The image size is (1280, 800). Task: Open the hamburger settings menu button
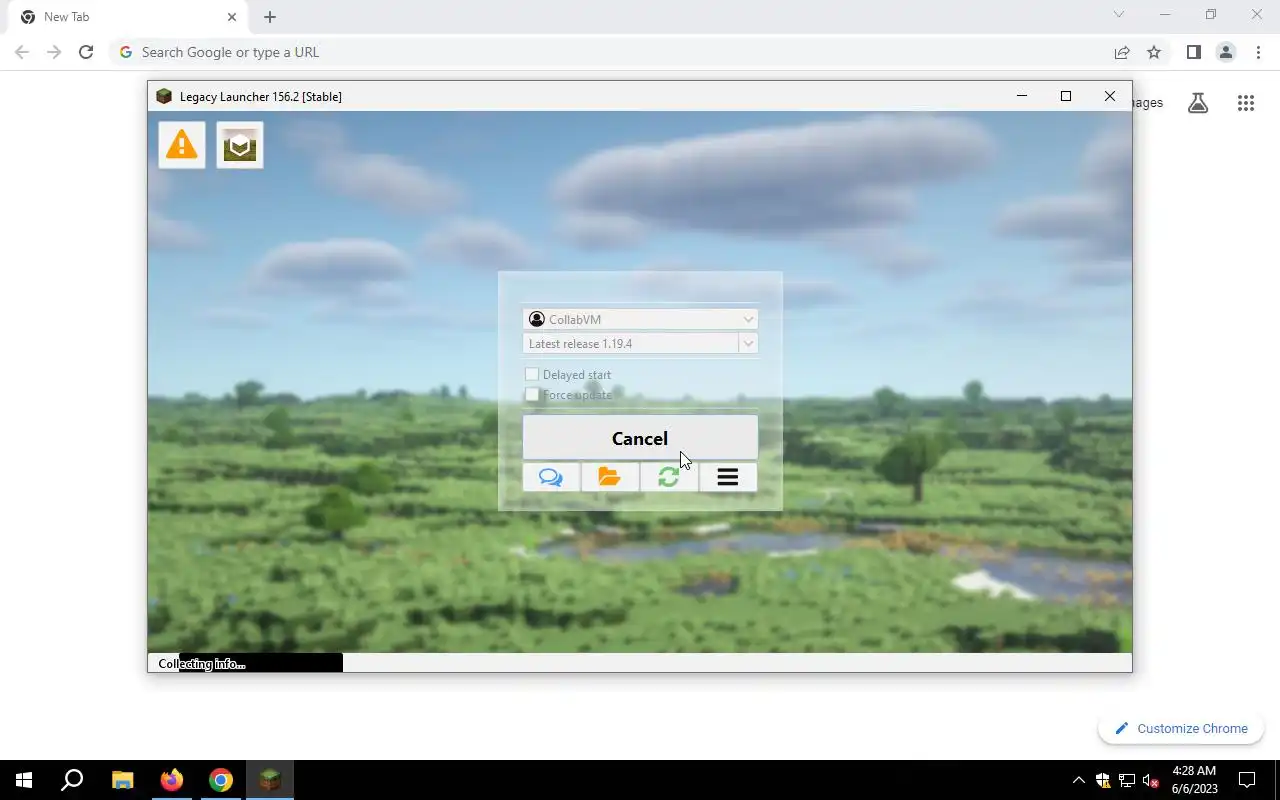coord(728,477)
